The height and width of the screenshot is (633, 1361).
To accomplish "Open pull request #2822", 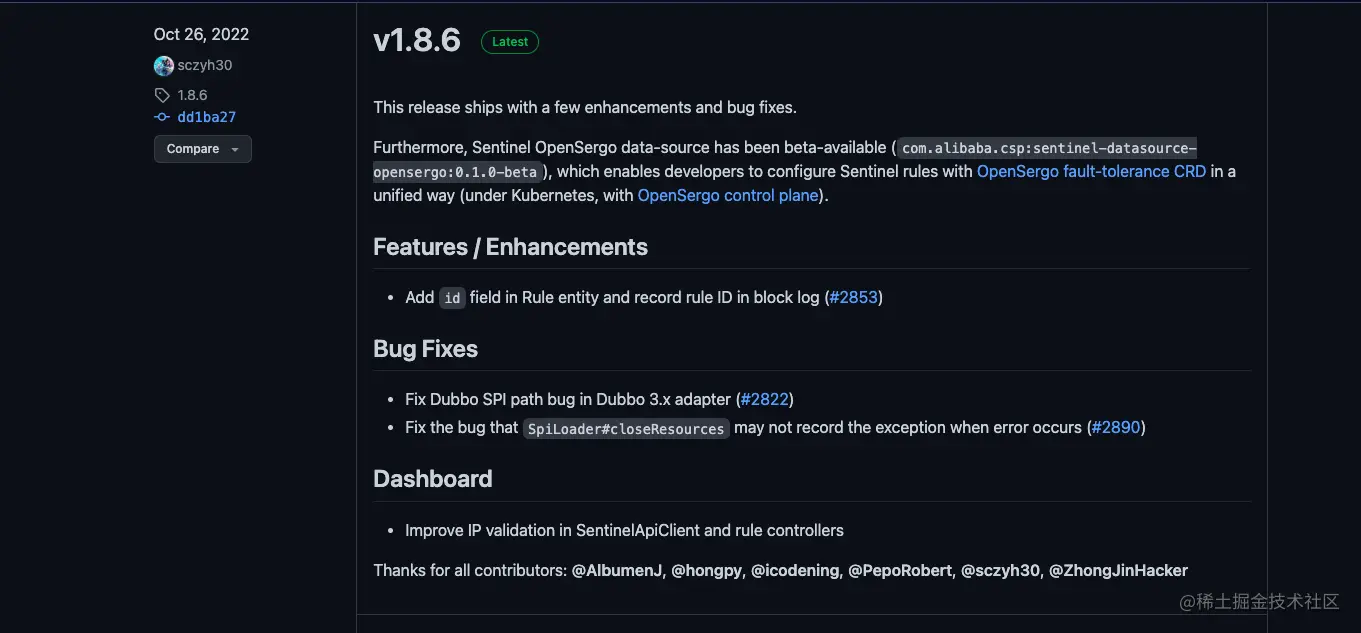I will [764, 399].
